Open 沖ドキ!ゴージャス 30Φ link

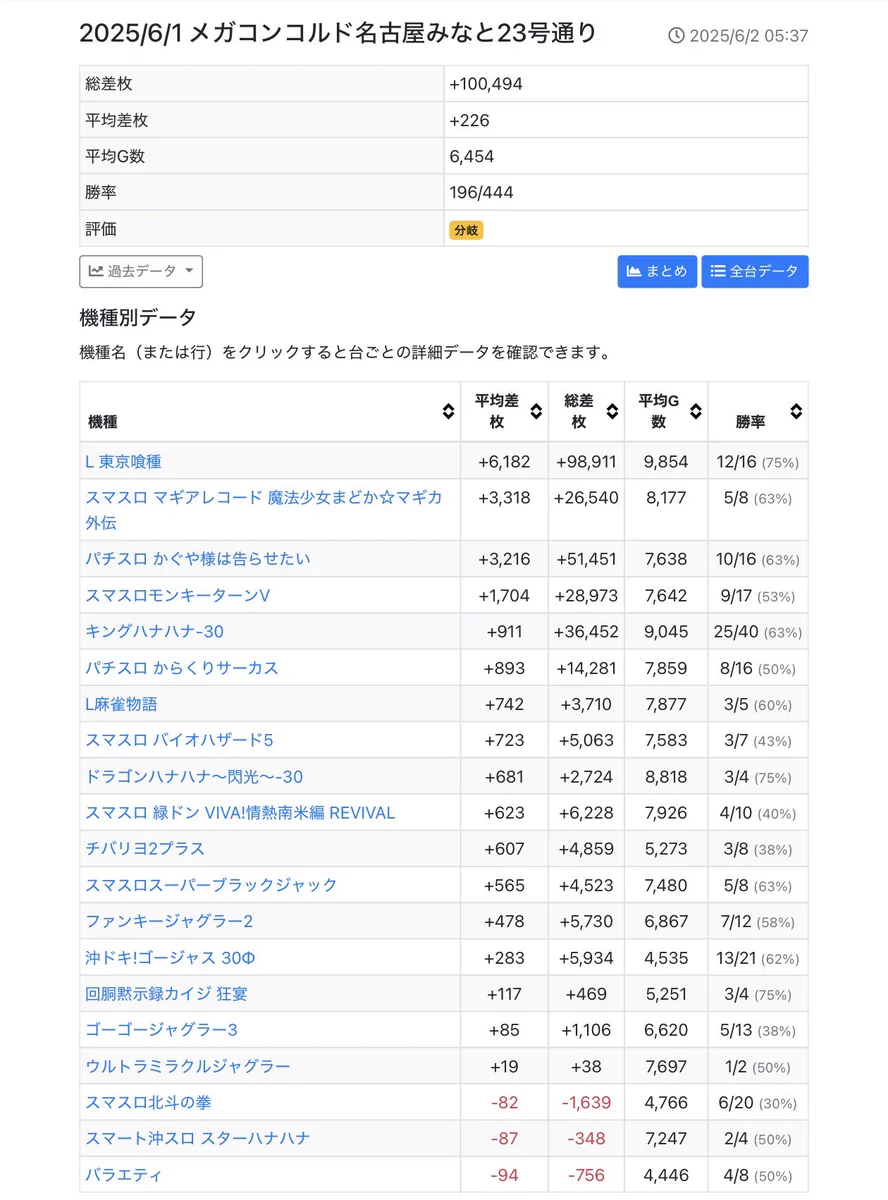(170, 958)
